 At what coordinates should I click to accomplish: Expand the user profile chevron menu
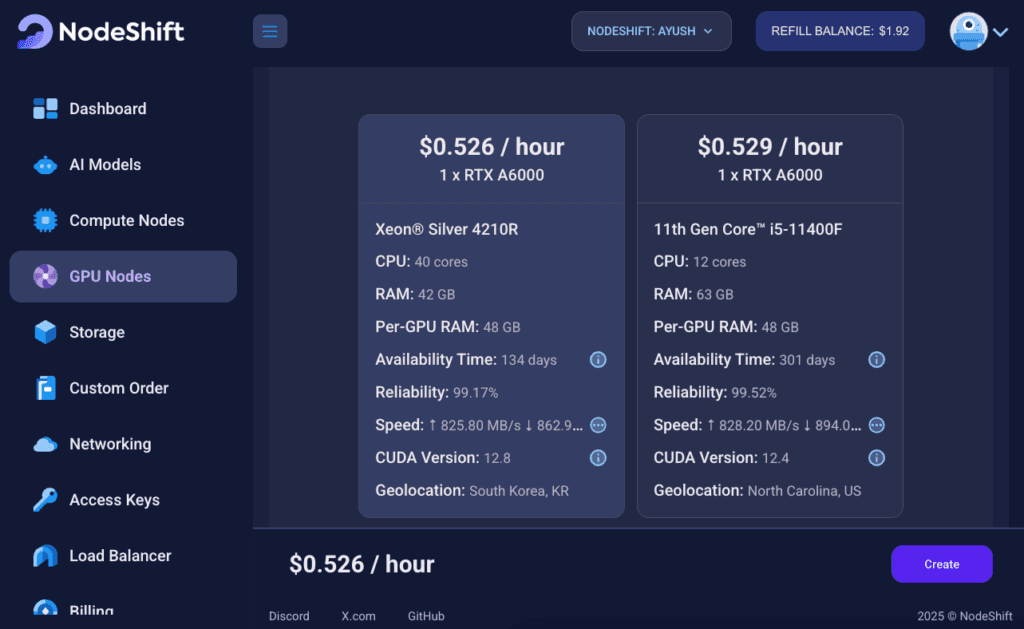pos(1000,31)
